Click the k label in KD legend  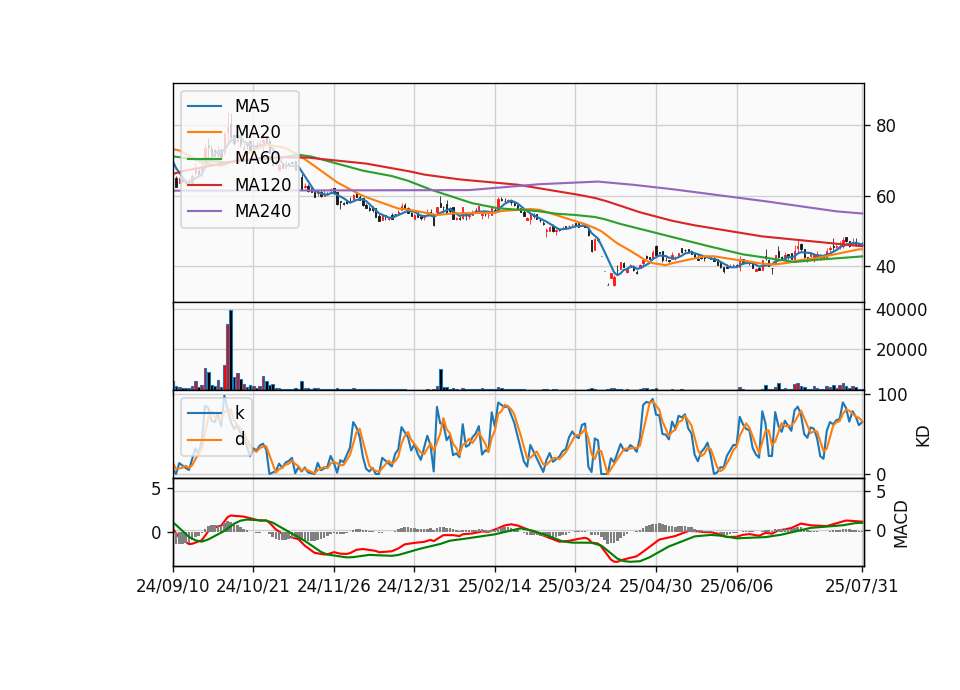240,413
